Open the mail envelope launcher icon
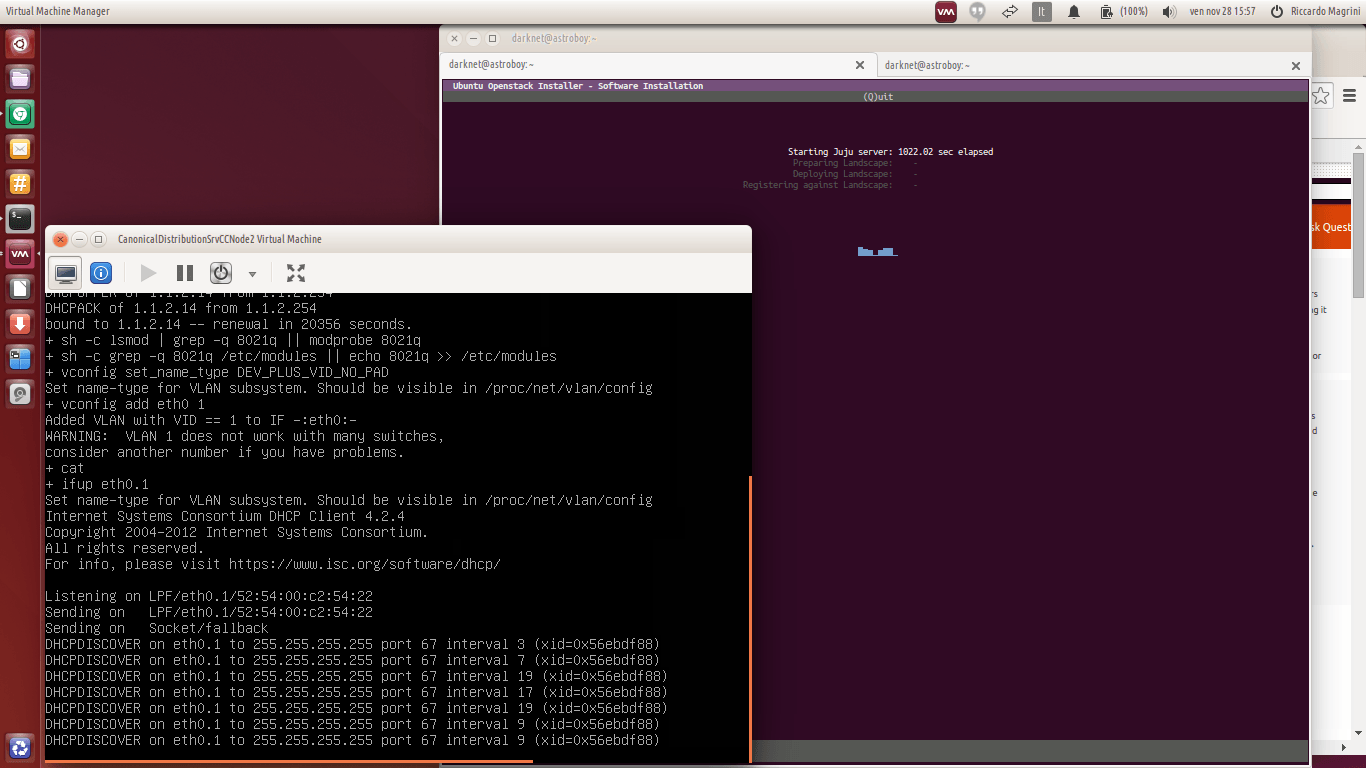Viewport: 1366px width, 768px height. [20, 149]
